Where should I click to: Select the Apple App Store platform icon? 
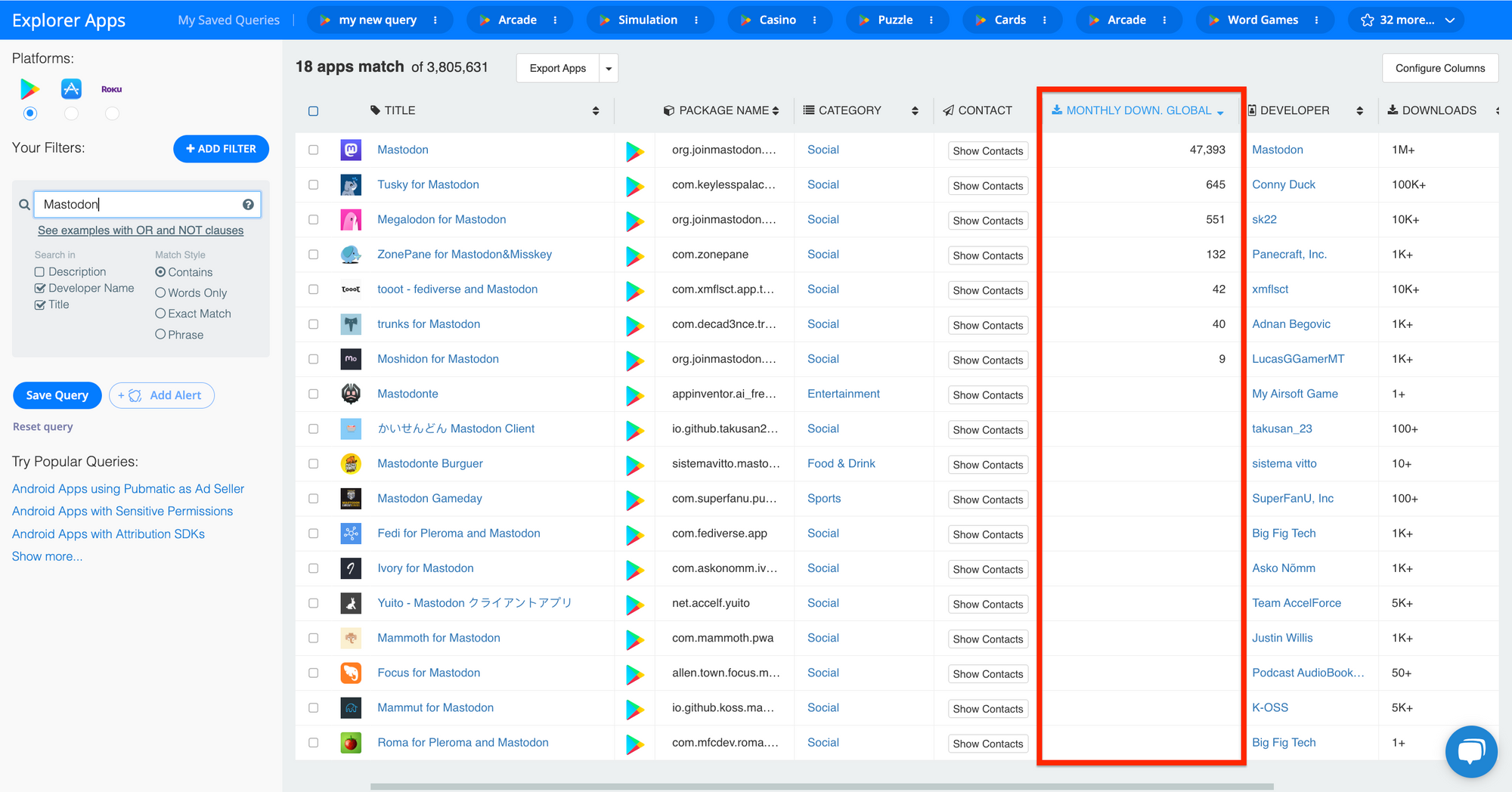point(71,89)
